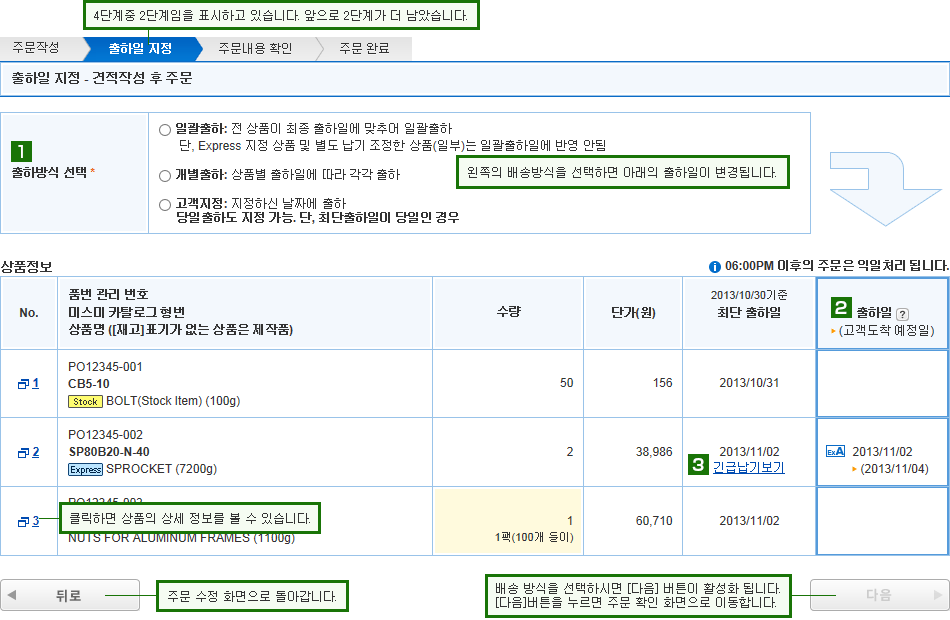Open item 2 detail window icon
The image size is (950, 620).
[x=24, y=453]
